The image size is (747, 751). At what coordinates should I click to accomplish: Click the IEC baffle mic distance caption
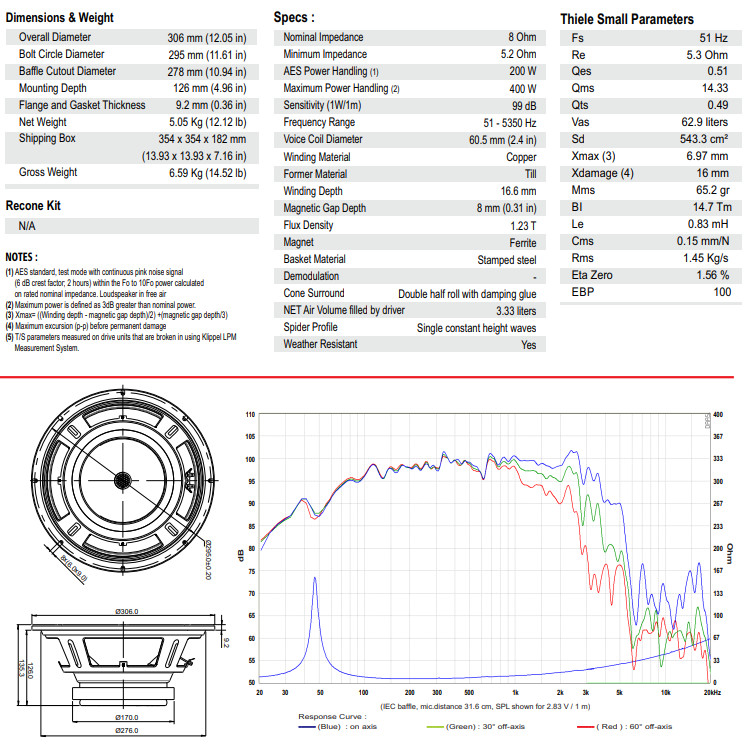486,706
